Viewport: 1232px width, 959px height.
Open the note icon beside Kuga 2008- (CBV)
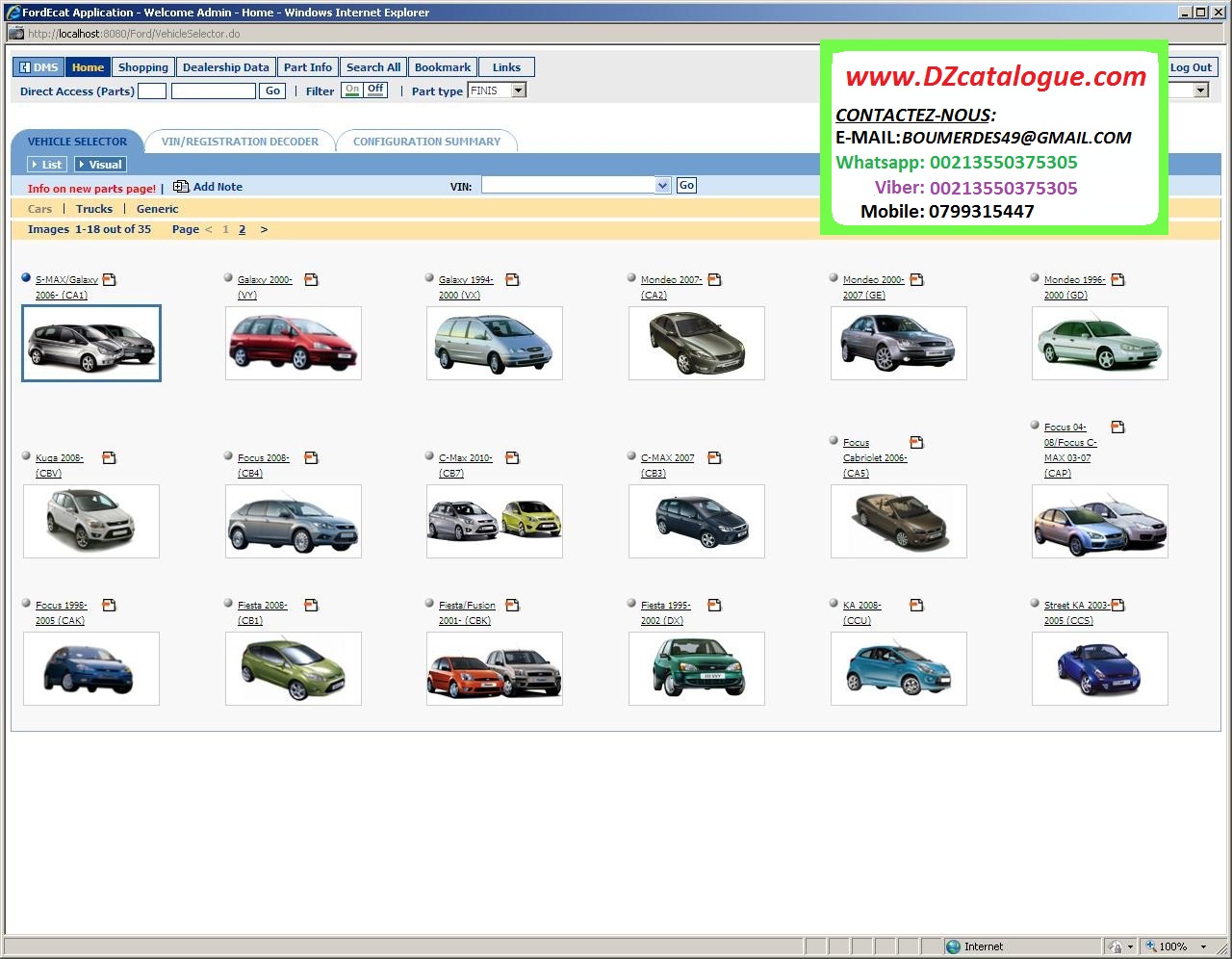click(x=109, y=457)
